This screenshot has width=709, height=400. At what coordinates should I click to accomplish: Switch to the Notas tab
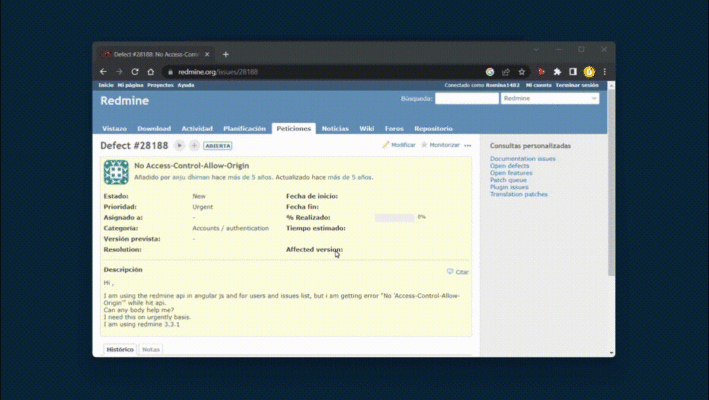pos(151,349)
